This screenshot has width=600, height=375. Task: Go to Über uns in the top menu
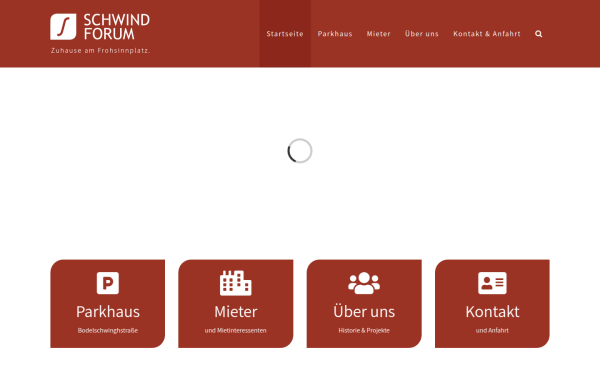pyautogui.click(x=422, y=34)
